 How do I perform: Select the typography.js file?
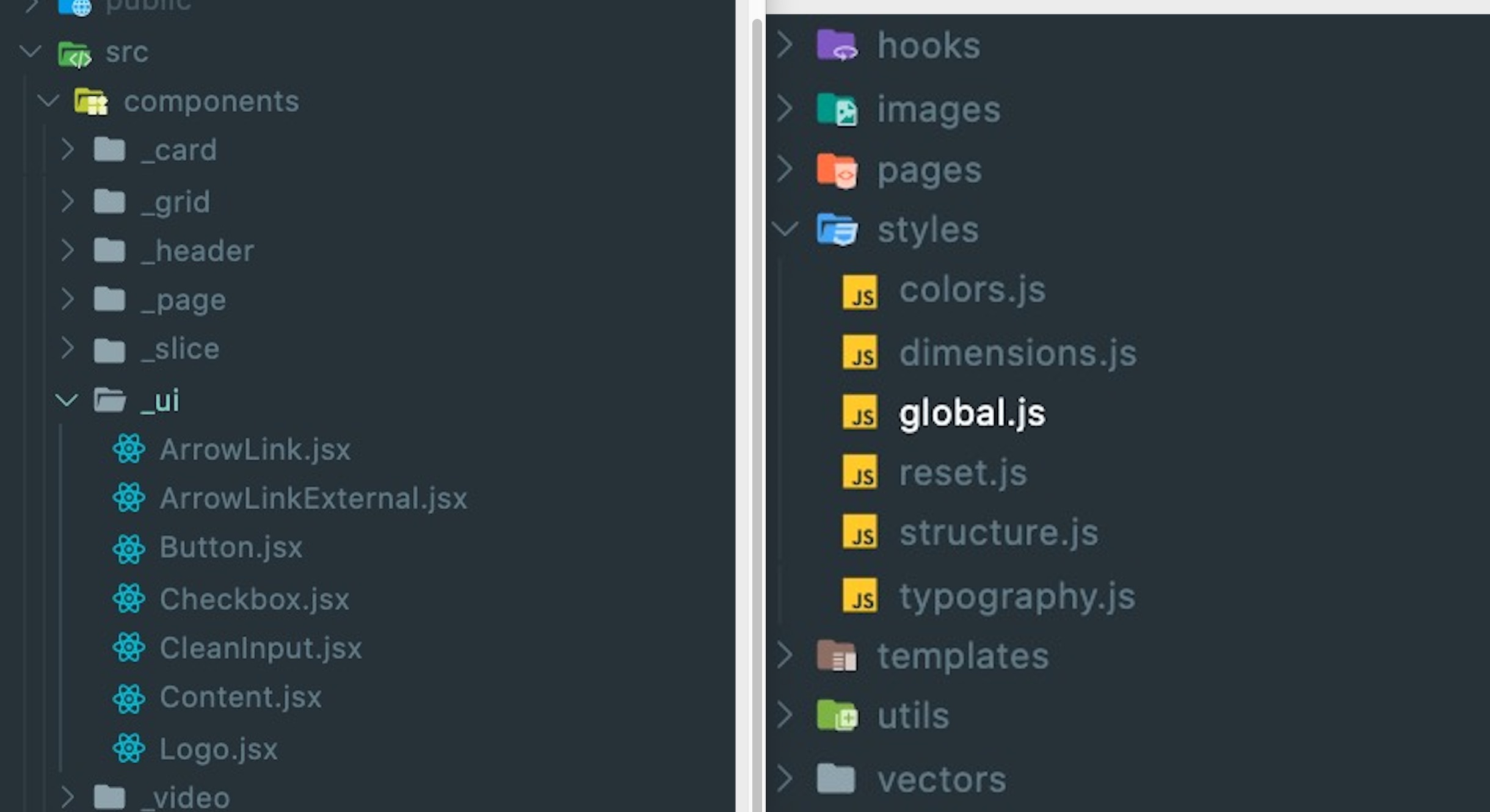point(1016,596)
